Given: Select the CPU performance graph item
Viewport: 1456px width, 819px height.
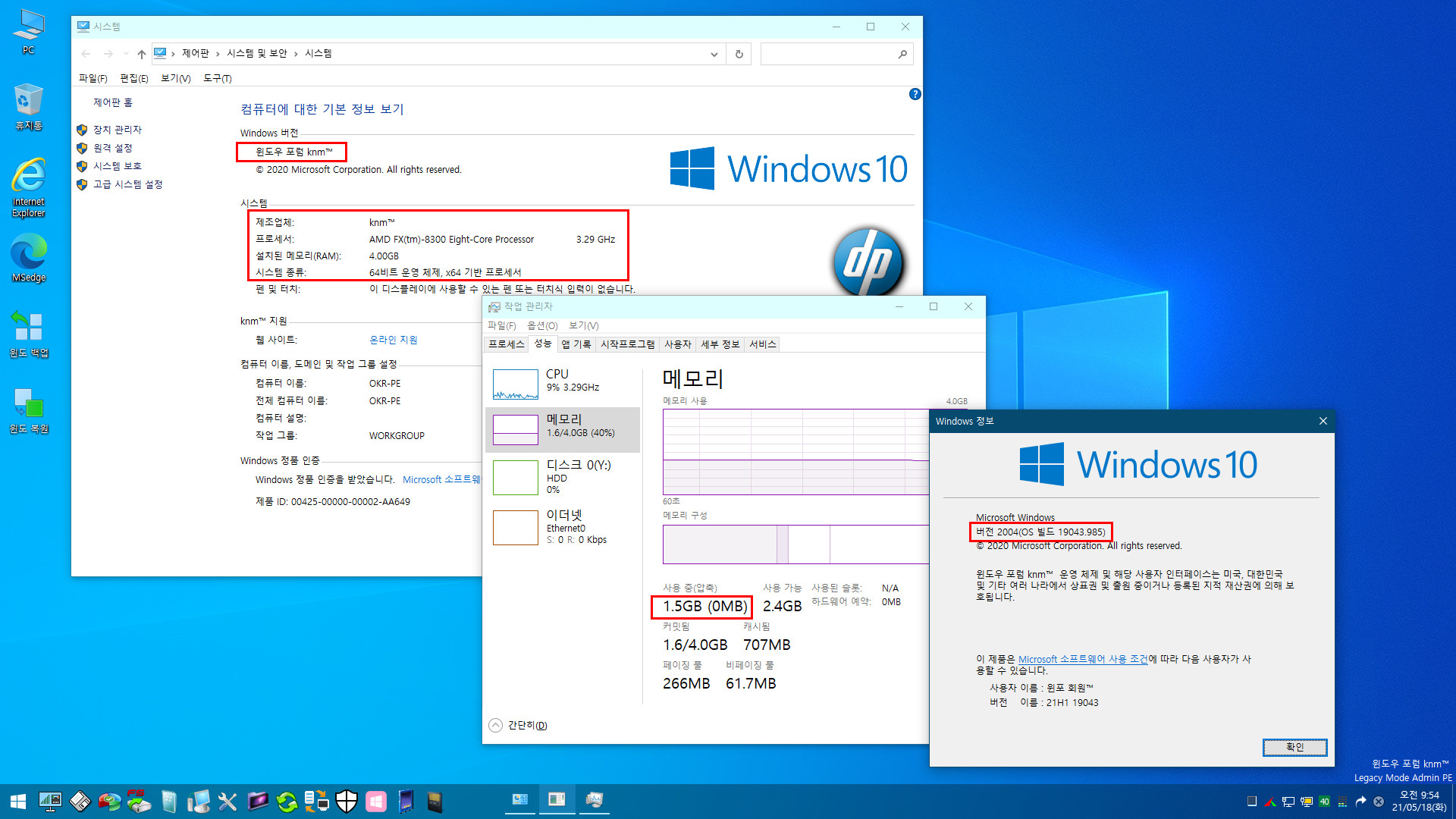Looking at the screenshot, I should (x=563, y=384).
